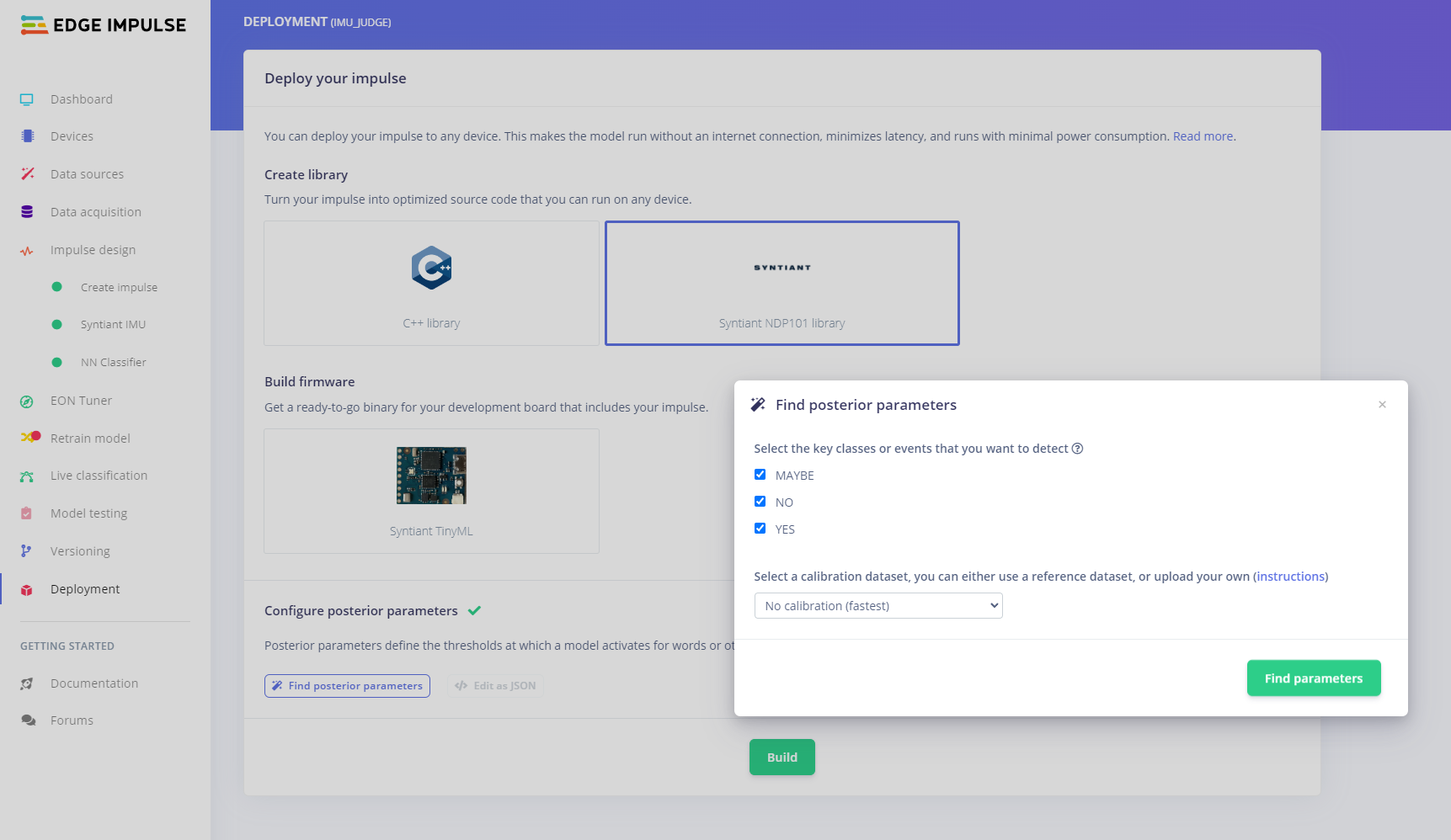Open Dashboard in the sidebar
Viewport: 1451px width, 840px height.
(x=81, y=99)
